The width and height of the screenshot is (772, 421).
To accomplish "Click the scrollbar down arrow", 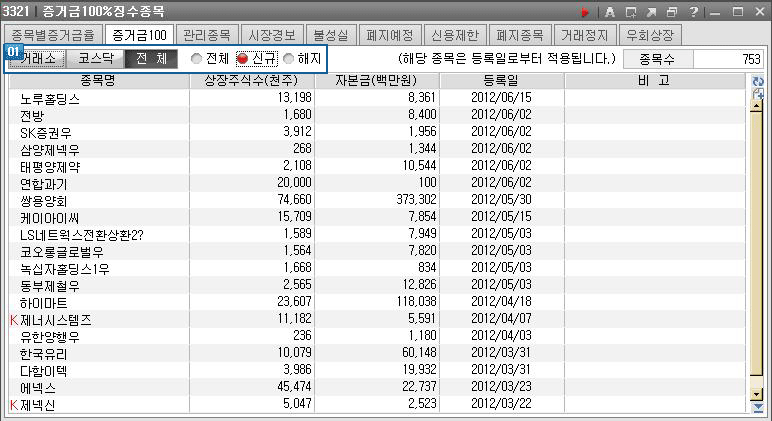I will point(757,393).
